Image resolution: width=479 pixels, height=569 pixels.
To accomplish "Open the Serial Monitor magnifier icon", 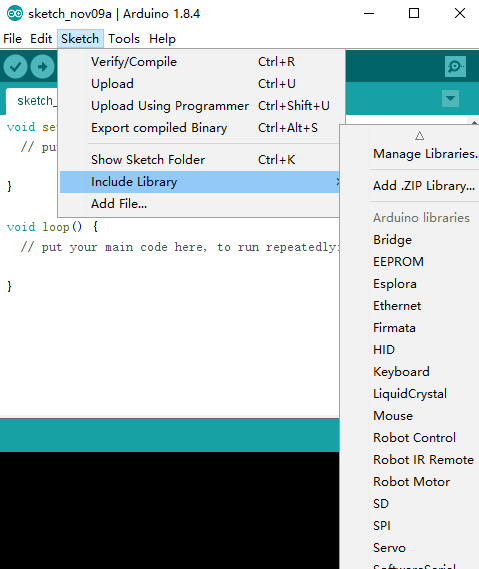I will (455, 66).
